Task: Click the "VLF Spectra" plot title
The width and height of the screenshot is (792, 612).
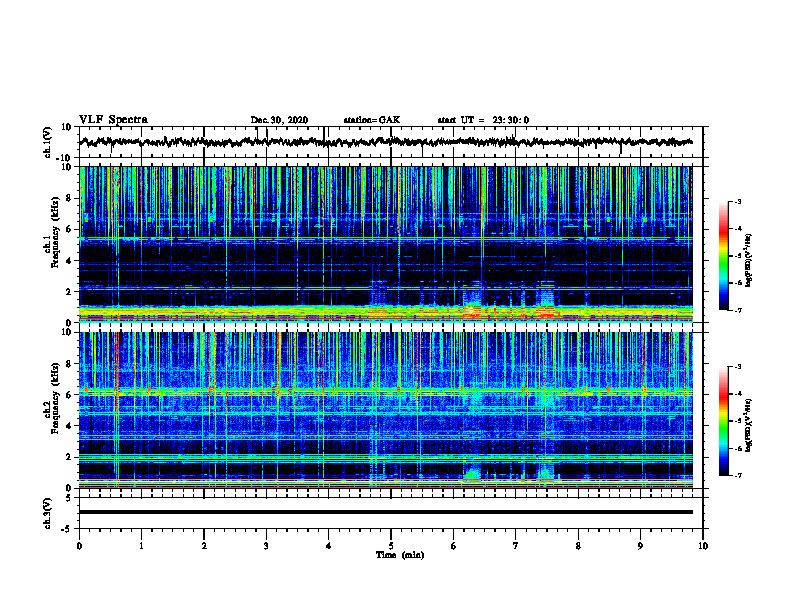Action: click(113, 120)
